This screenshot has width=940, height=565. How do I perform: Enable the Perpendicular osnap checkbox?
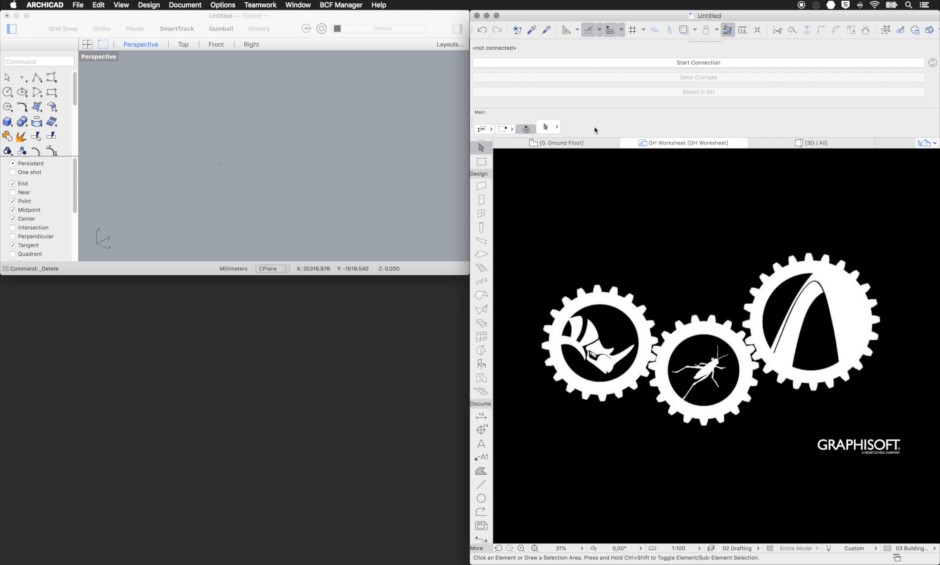13,236
